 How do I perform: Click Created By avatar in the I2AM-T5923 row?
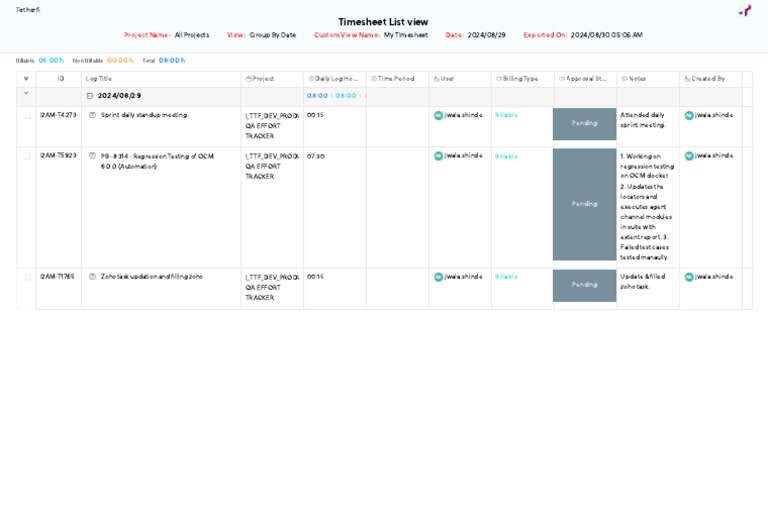[689, 156]
